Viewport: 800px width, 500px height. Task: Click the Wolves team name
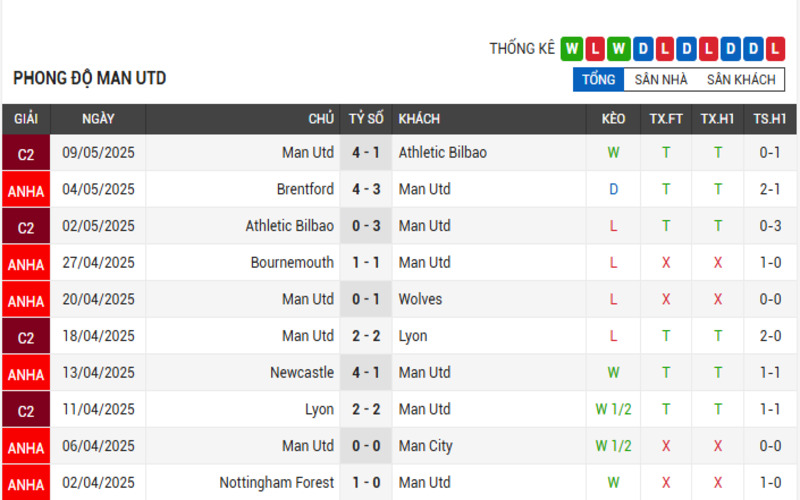(x=420, y=299)
